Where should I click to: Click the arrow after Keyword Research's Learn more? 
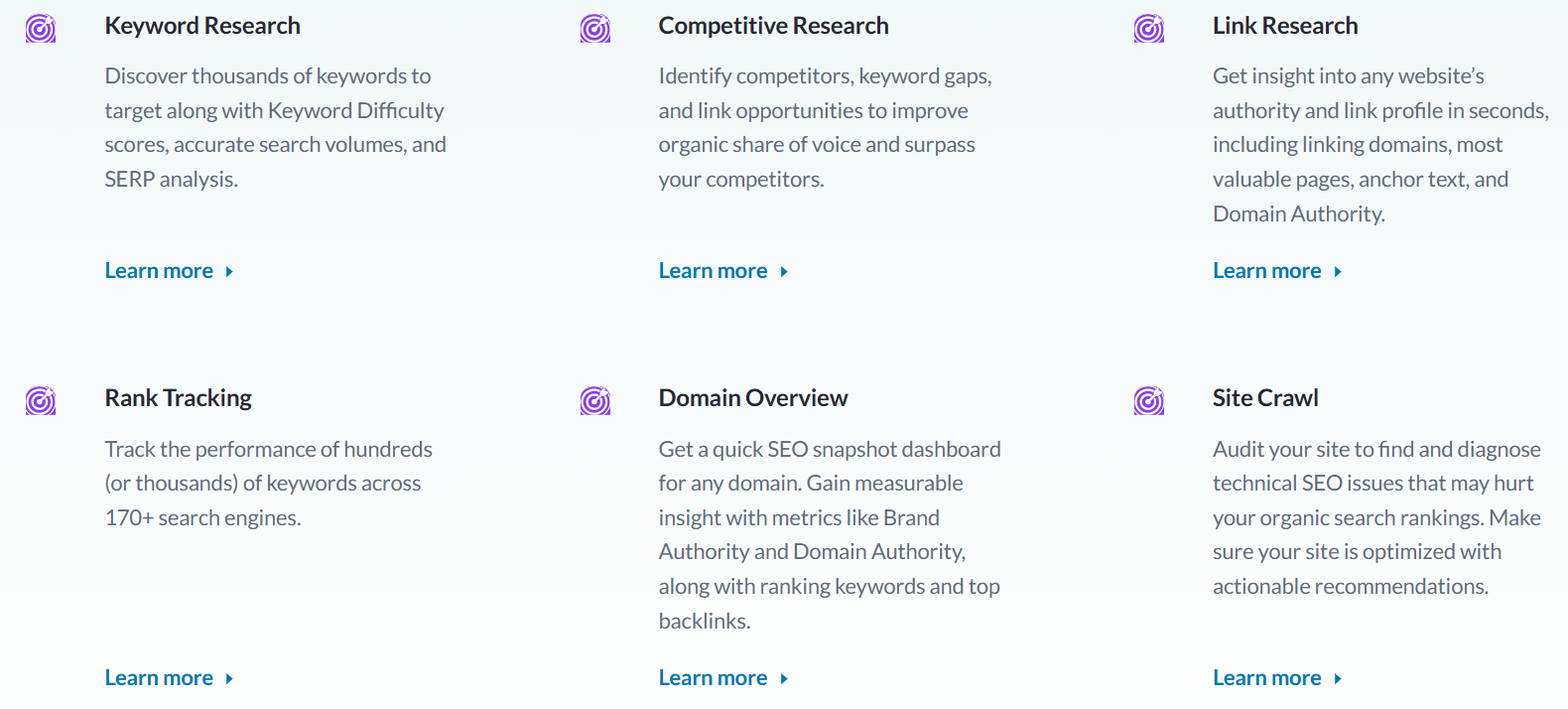(229, 272)
